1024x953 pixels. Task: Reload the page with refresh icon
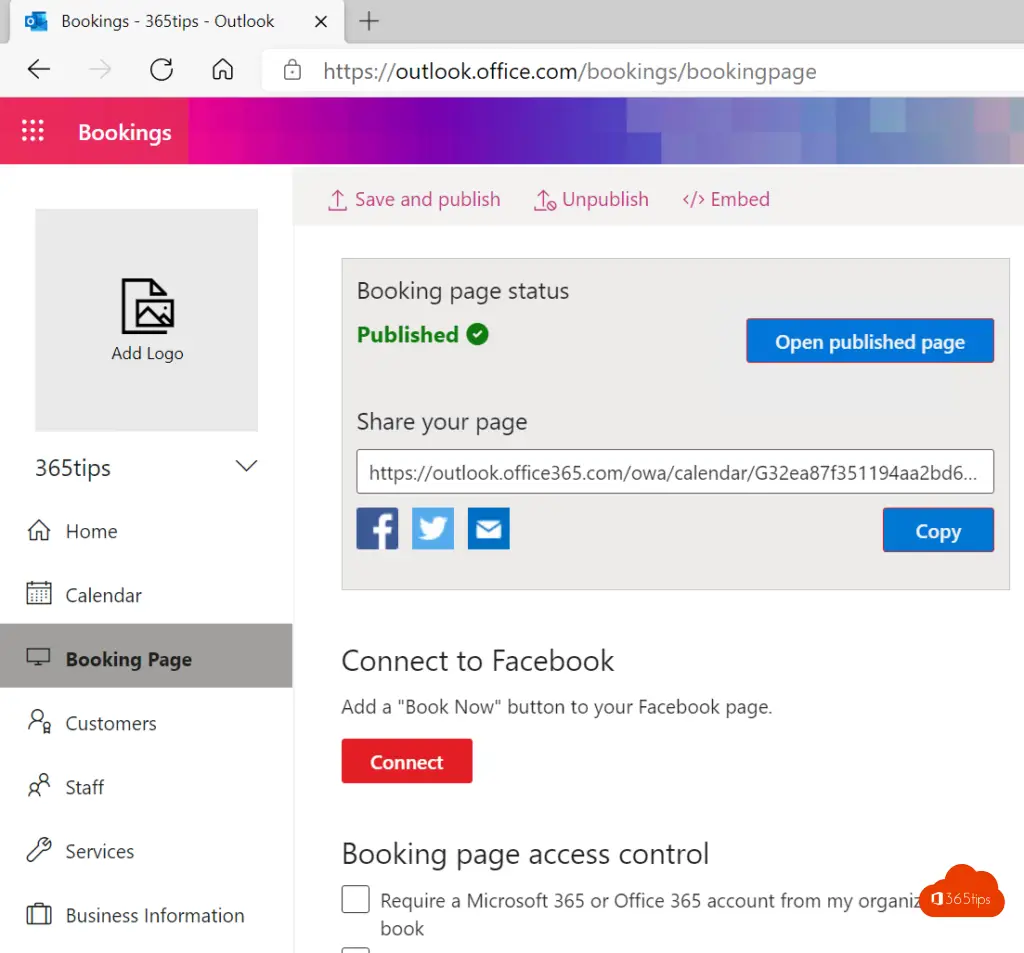pyautogui.click(x=161, y=69)
